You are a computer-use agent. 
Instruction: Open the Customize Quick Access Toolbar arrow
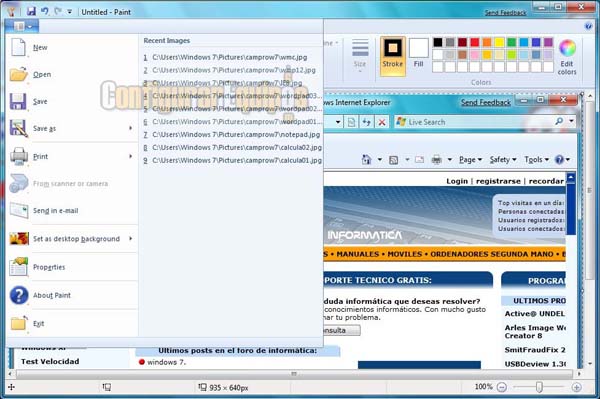pyautogui.click(x=70, y=12)
